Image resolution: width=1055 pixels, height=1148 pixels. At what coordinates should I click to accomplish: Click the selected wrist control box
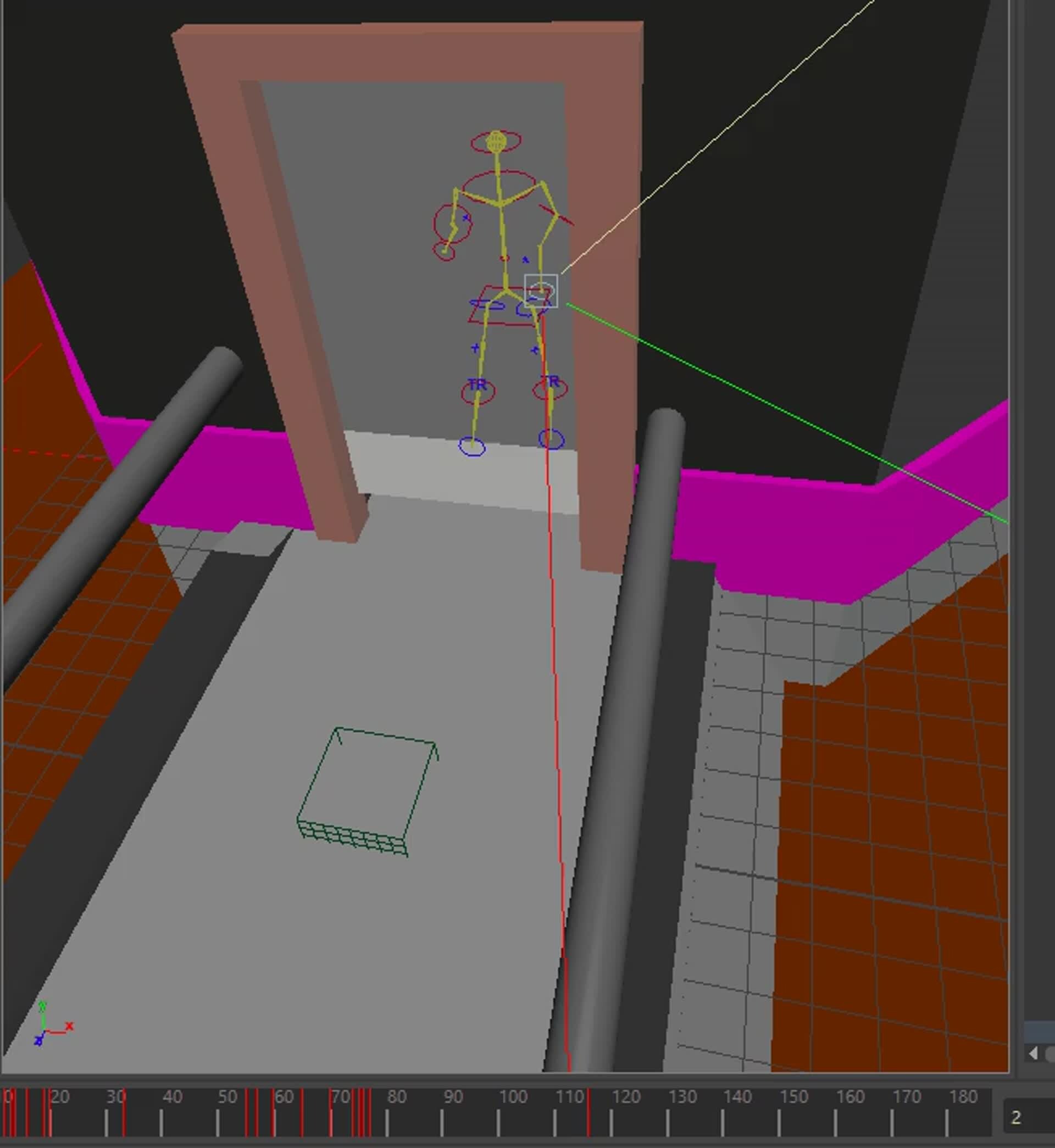tap(541, 291)
